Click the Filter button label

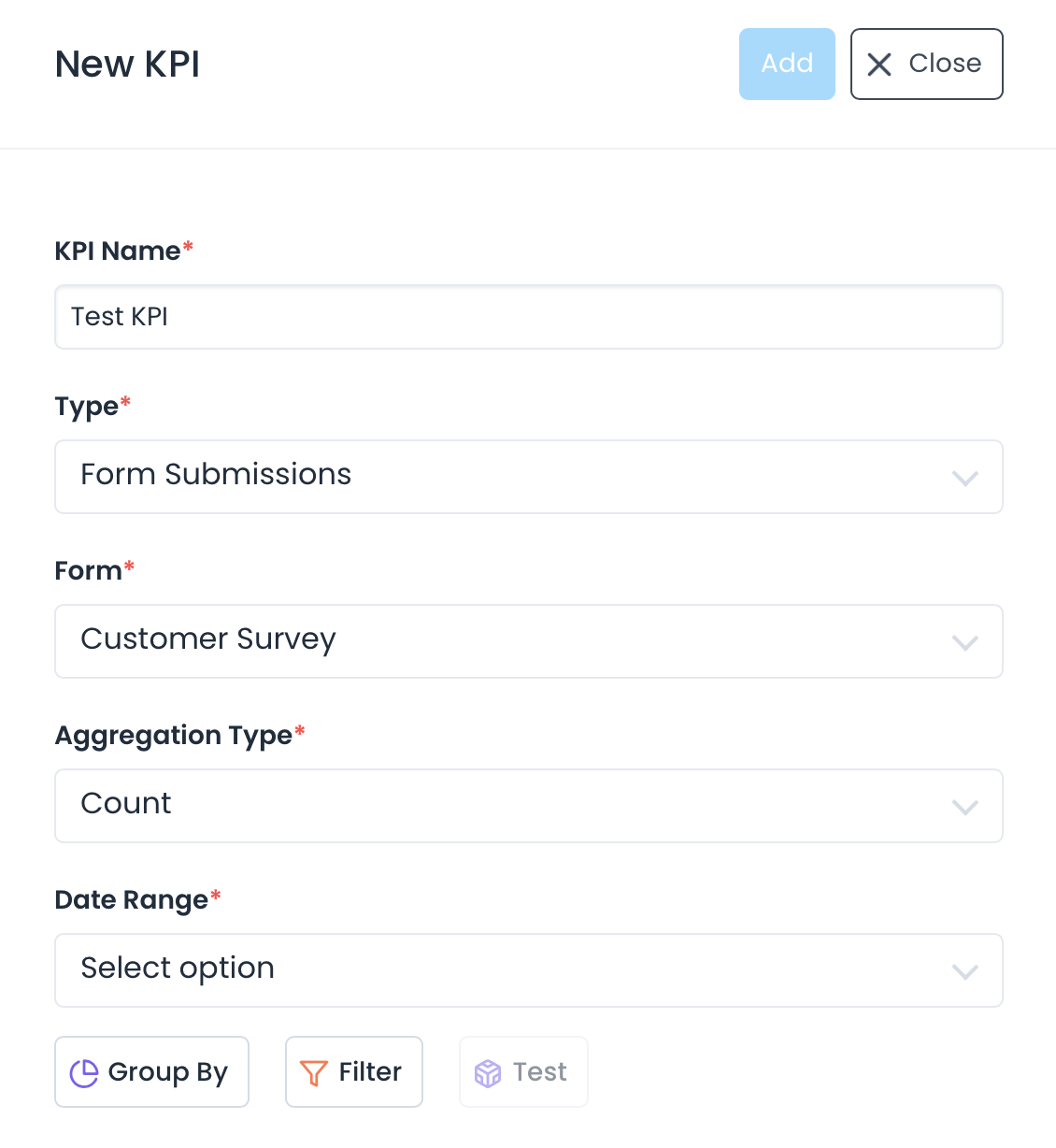[370, 1072]
